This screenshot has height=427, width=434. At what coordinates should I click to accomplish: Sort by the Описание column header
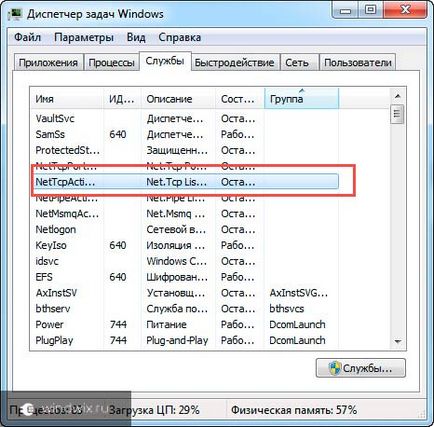click(178, 99)
